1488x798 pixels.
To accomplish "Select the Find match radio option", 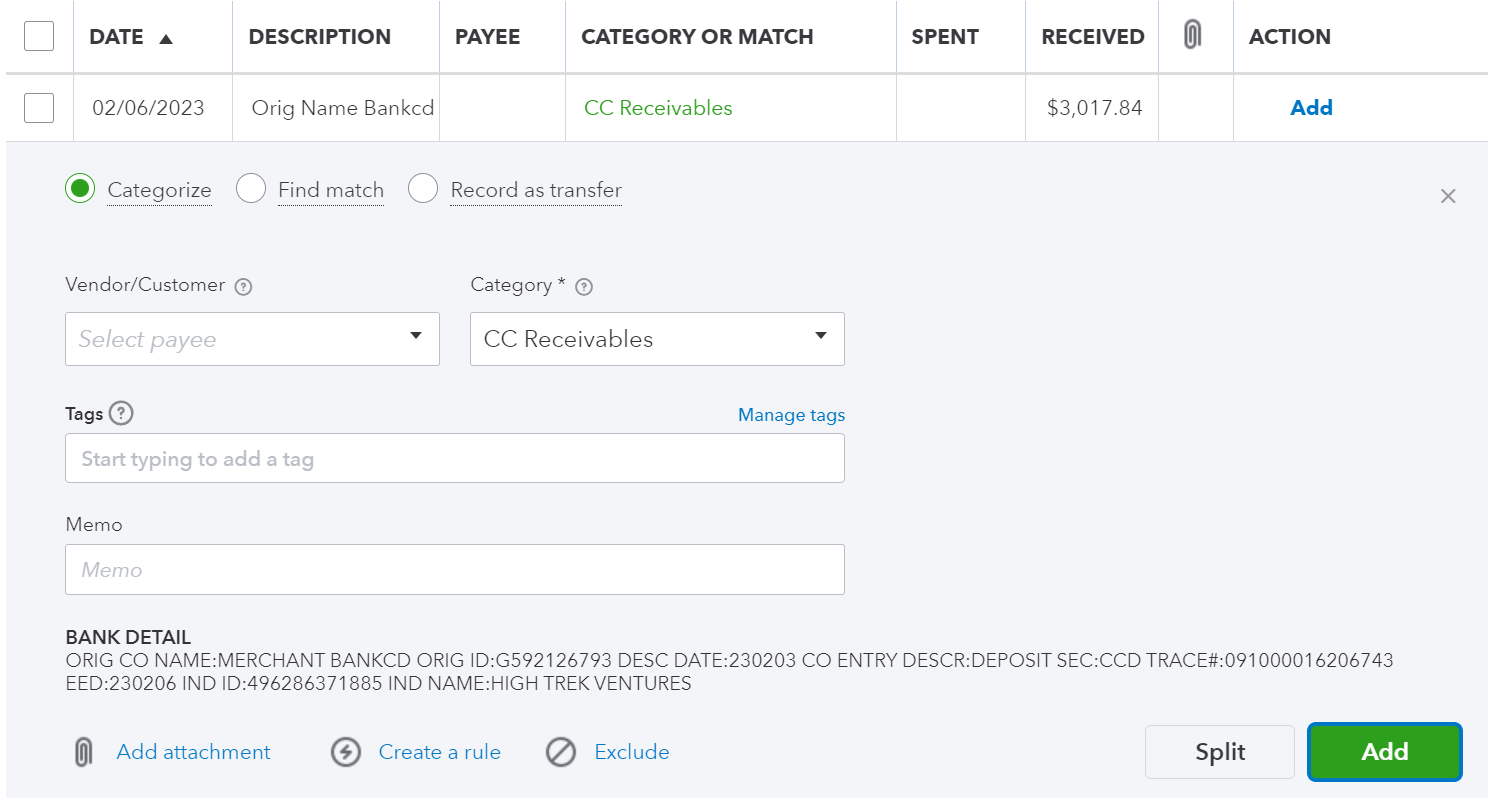I will [x=251, y=189].
